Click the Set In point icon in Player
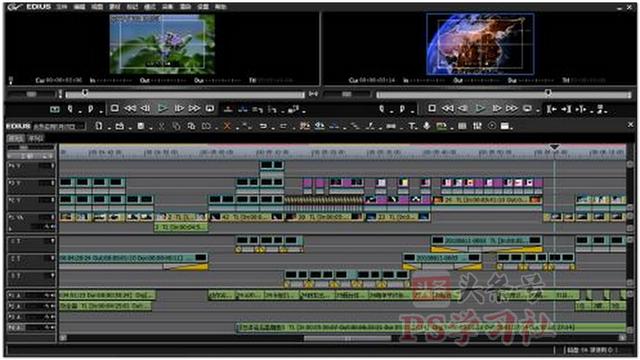 (x=70, y=109)
